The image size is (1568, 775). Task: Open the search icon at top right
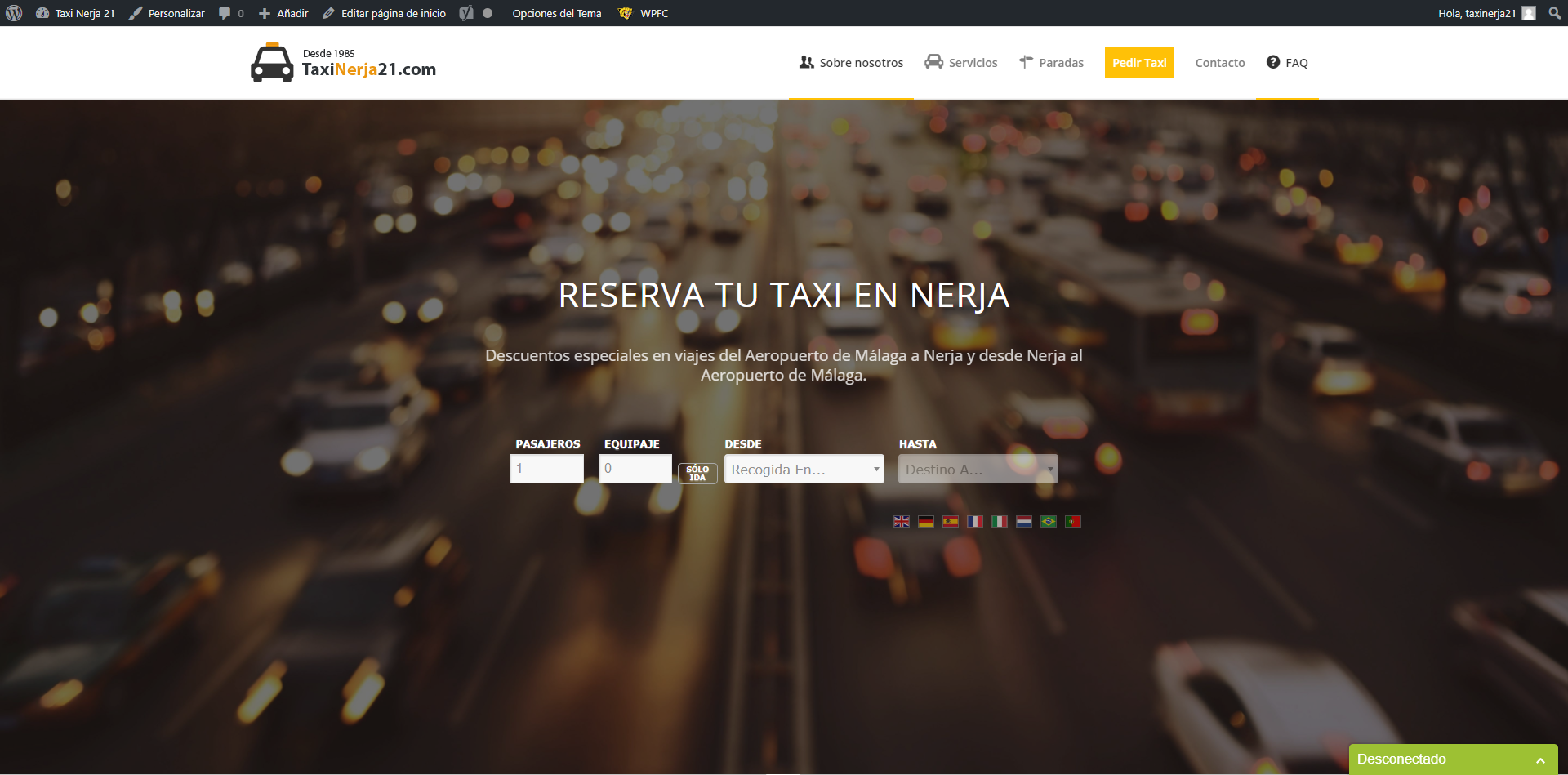pos(1554,13)
